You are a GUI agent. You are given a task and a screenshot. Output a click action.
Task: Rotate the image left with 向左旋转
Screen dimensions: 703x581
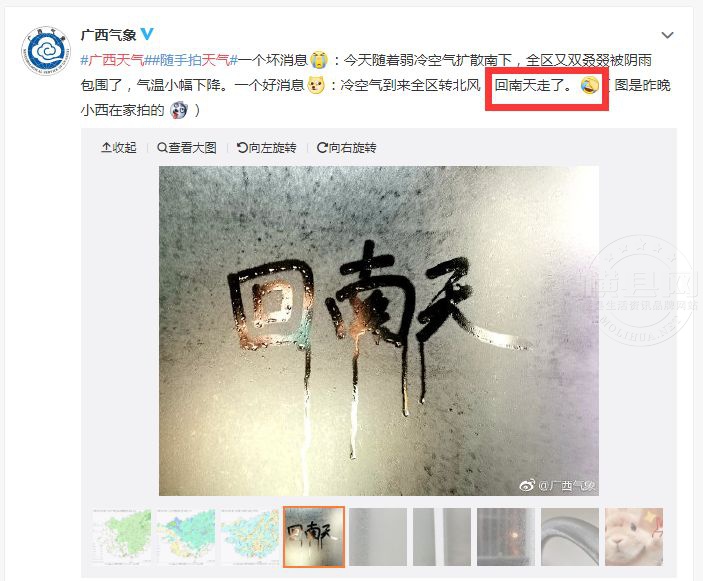[267, 147]
